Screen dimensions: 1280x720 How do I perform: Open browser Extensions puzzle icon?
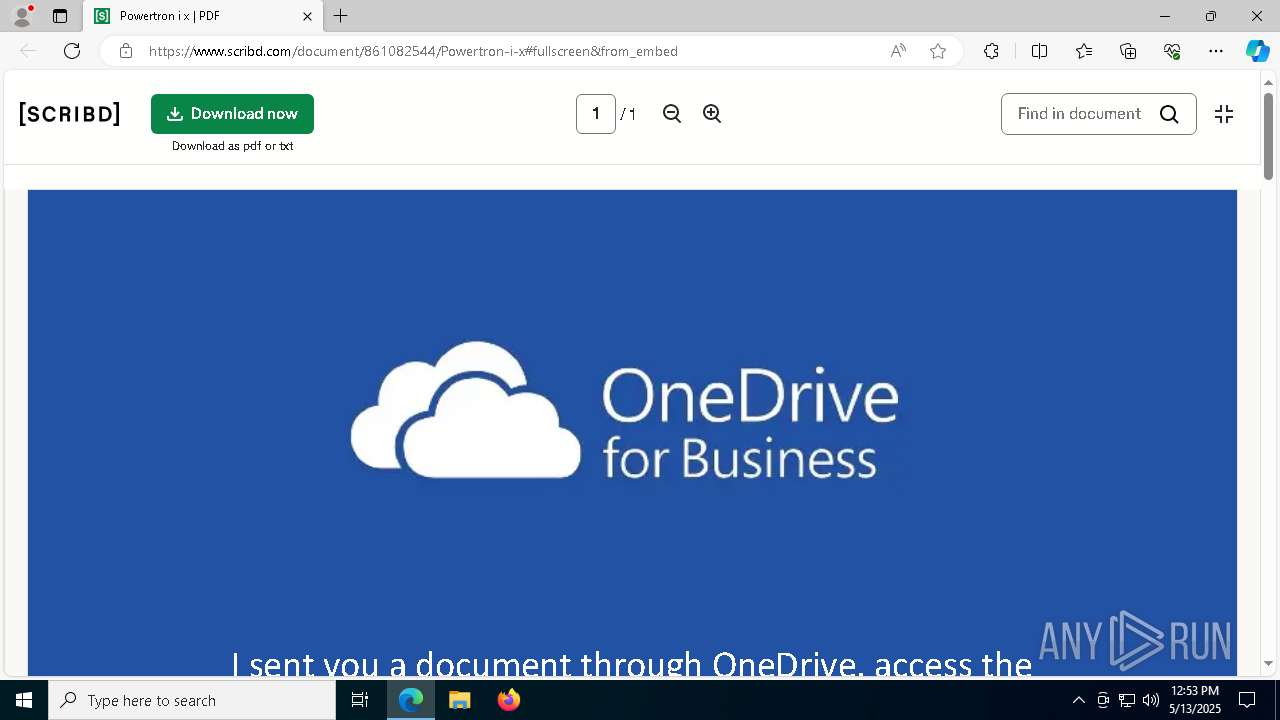[991, 51]
